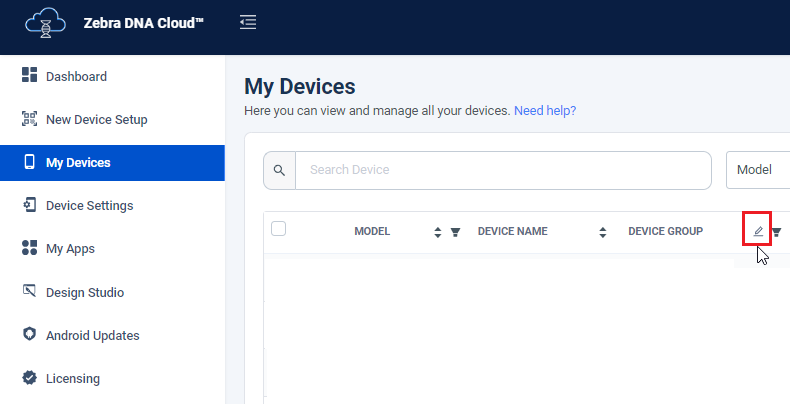The width and height of the screenshot is (790, 404).
Task: Click the My Devices phone icon
Action: [x=29, y=162]
